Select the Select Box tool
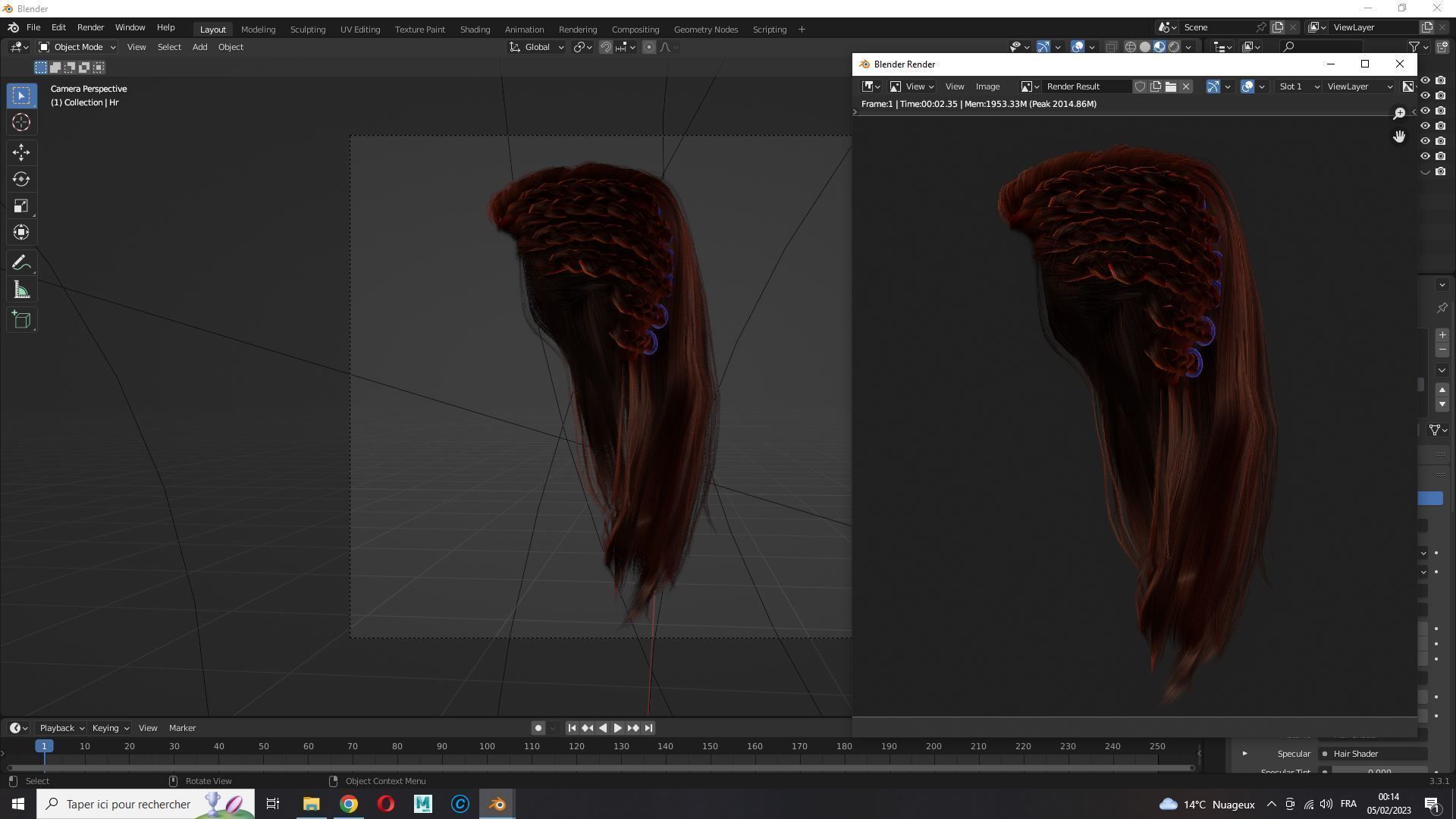1456x819 pixels. 21,96
